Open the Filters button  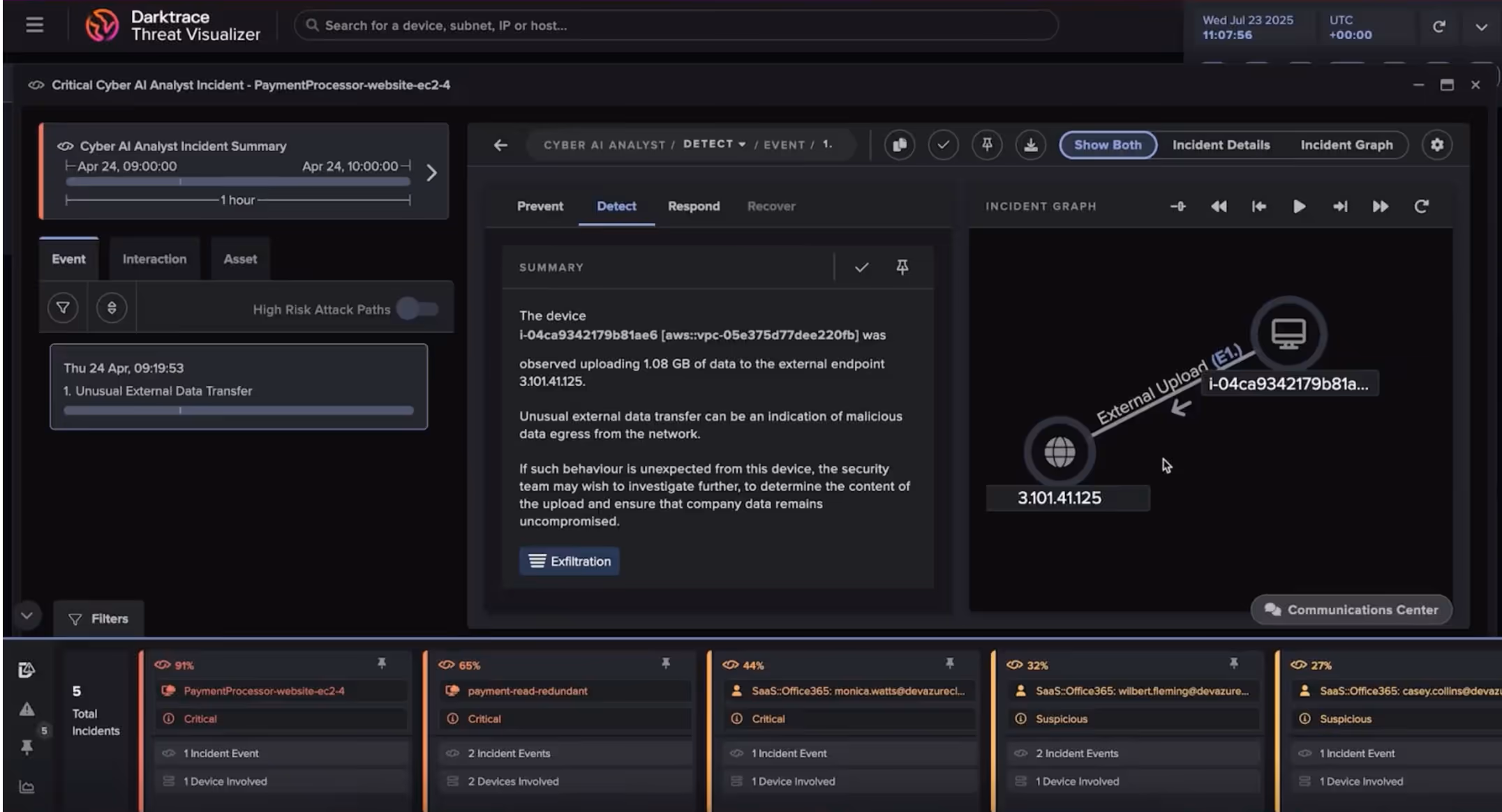click(x=98, y=619)
